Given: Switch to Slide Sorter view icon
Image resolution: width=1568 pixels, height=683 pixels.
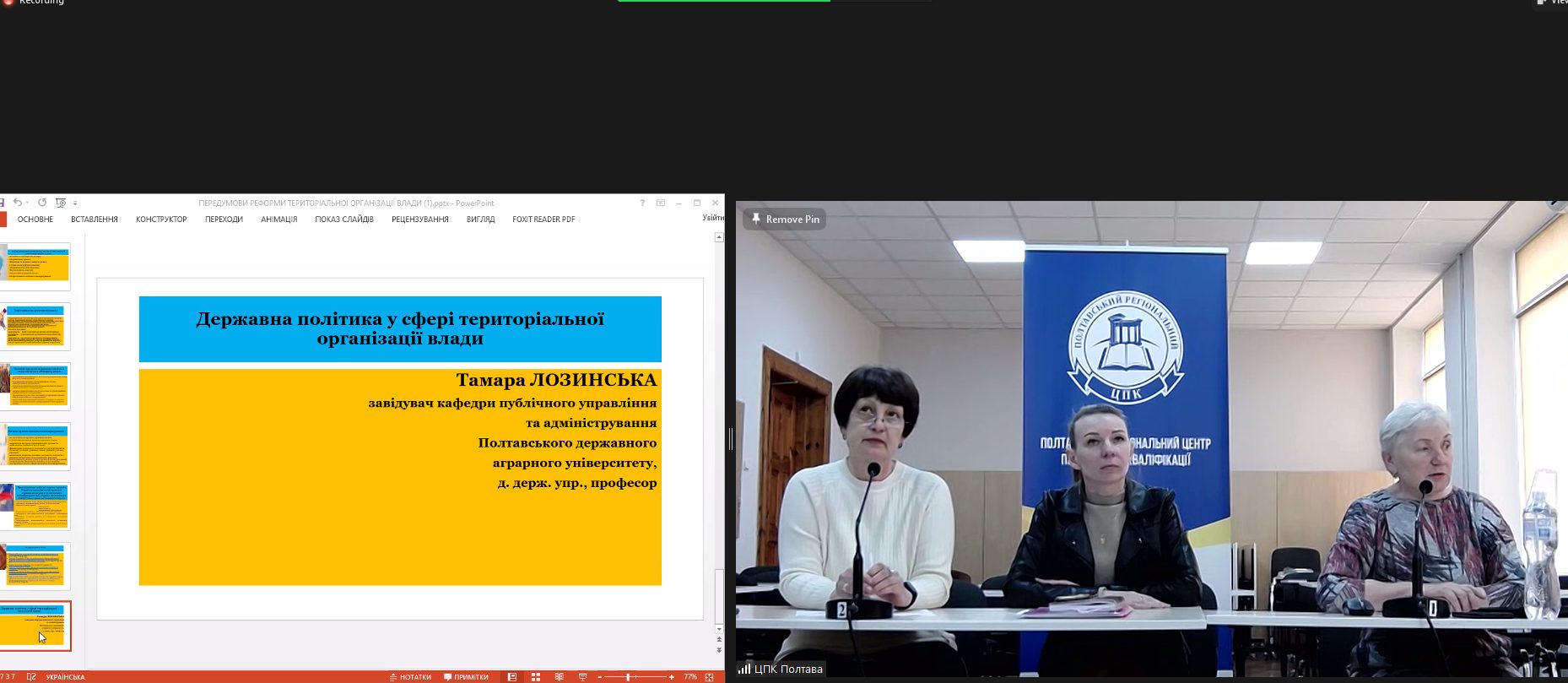Looking at the screenshot, I should tap(535, 677).
